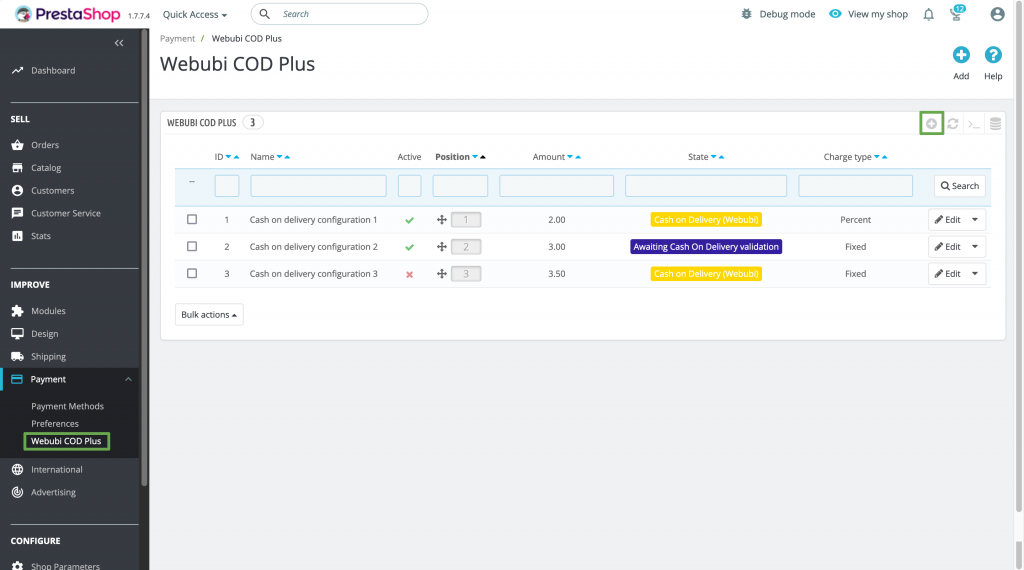Select checkbox for configuration 2 row
This screenshot has width=1024, height=570.
point(192,246)
